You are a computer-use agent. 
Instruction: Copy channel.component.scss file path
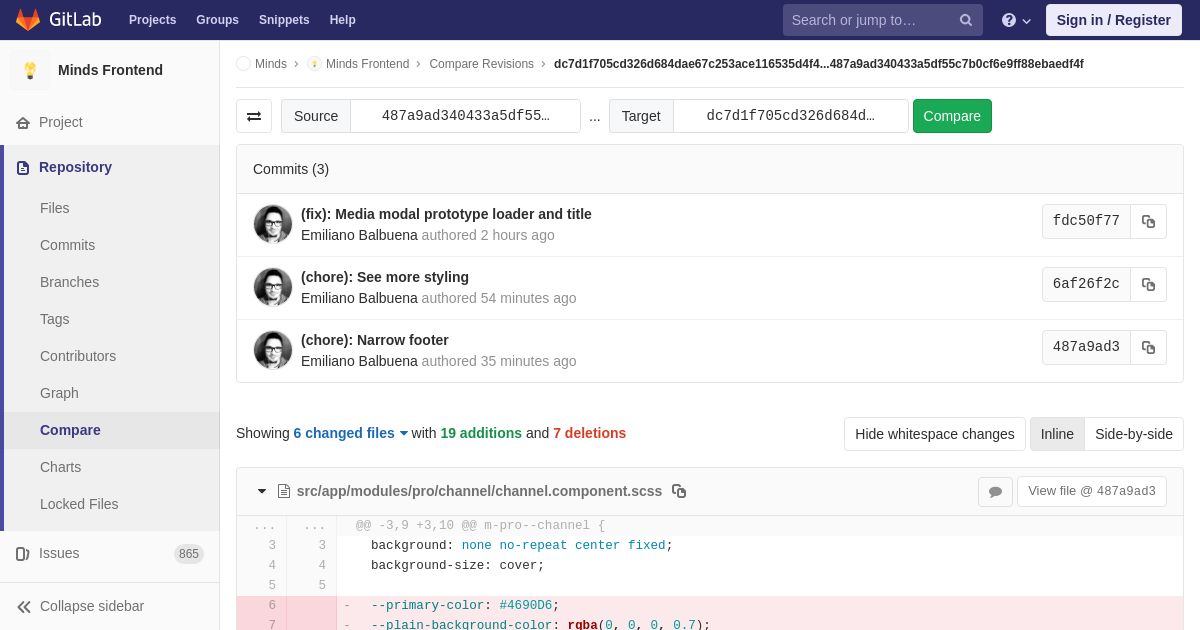pyautogui.click(x=679, y=491)
